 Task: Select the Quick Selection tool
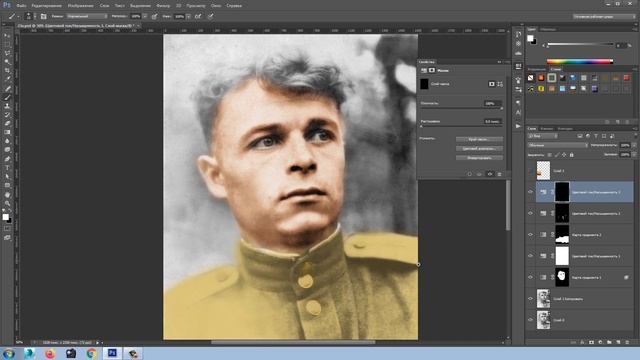(x=7, y=62)
